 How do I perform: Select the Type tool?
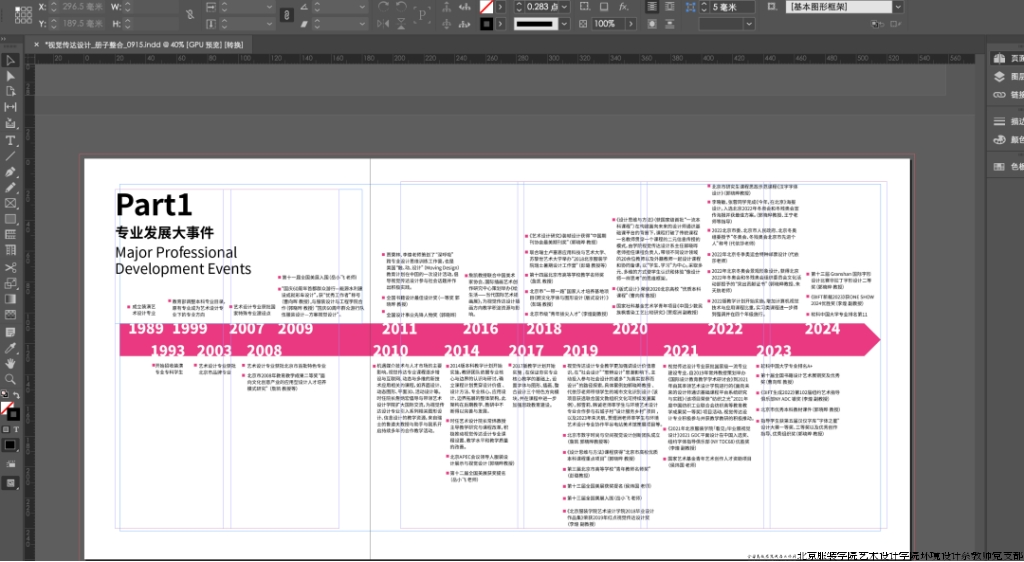pos(10,140)
